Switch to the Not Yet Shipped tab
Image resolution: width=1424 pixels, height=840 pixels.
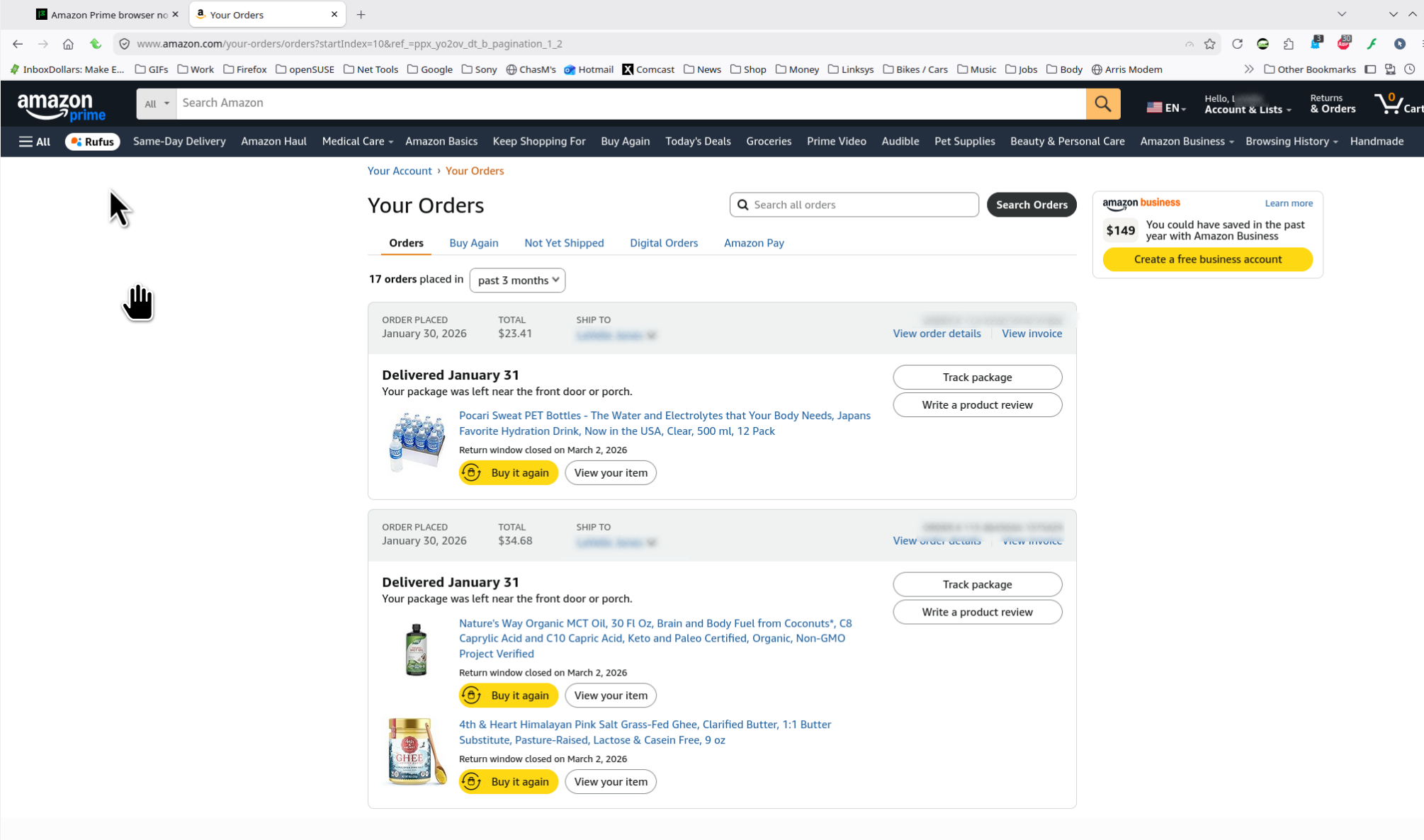tap(564, 243)
